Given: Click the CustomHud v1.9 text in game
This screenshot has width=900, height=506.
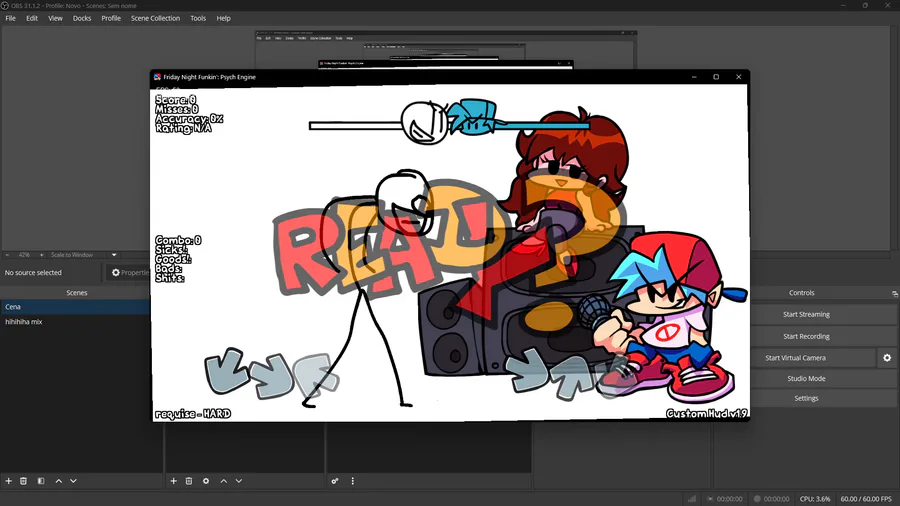Looking at the screenshot, I should tap(707, 414).
